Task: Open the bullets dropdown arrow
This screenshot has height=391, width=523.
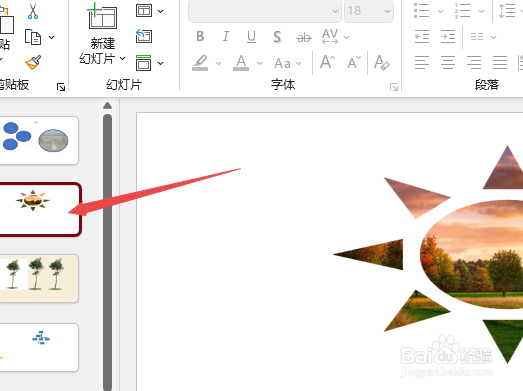Action: point(440,11)
